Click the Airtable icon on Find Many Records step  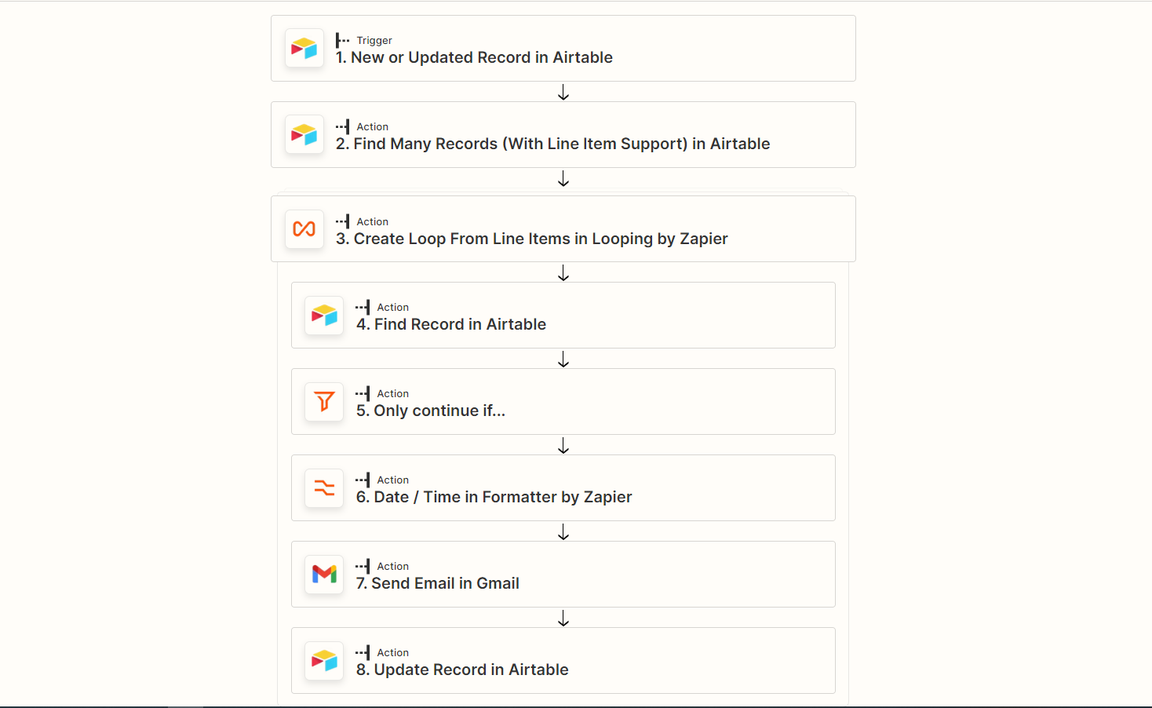point(304,134)
